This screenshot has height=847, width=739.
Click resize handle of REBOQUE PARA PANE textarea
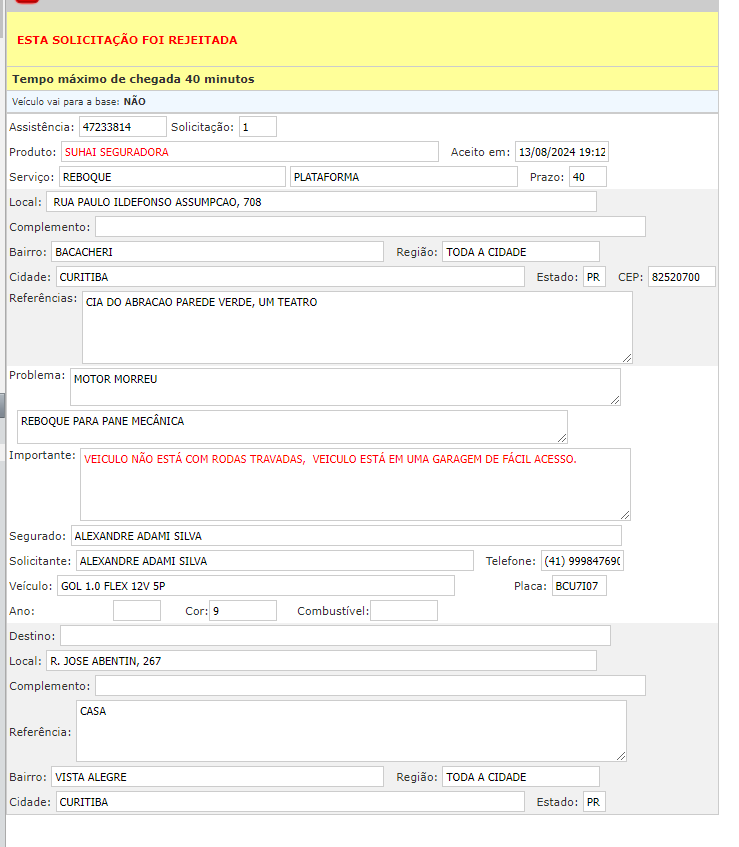click(561, 437)
